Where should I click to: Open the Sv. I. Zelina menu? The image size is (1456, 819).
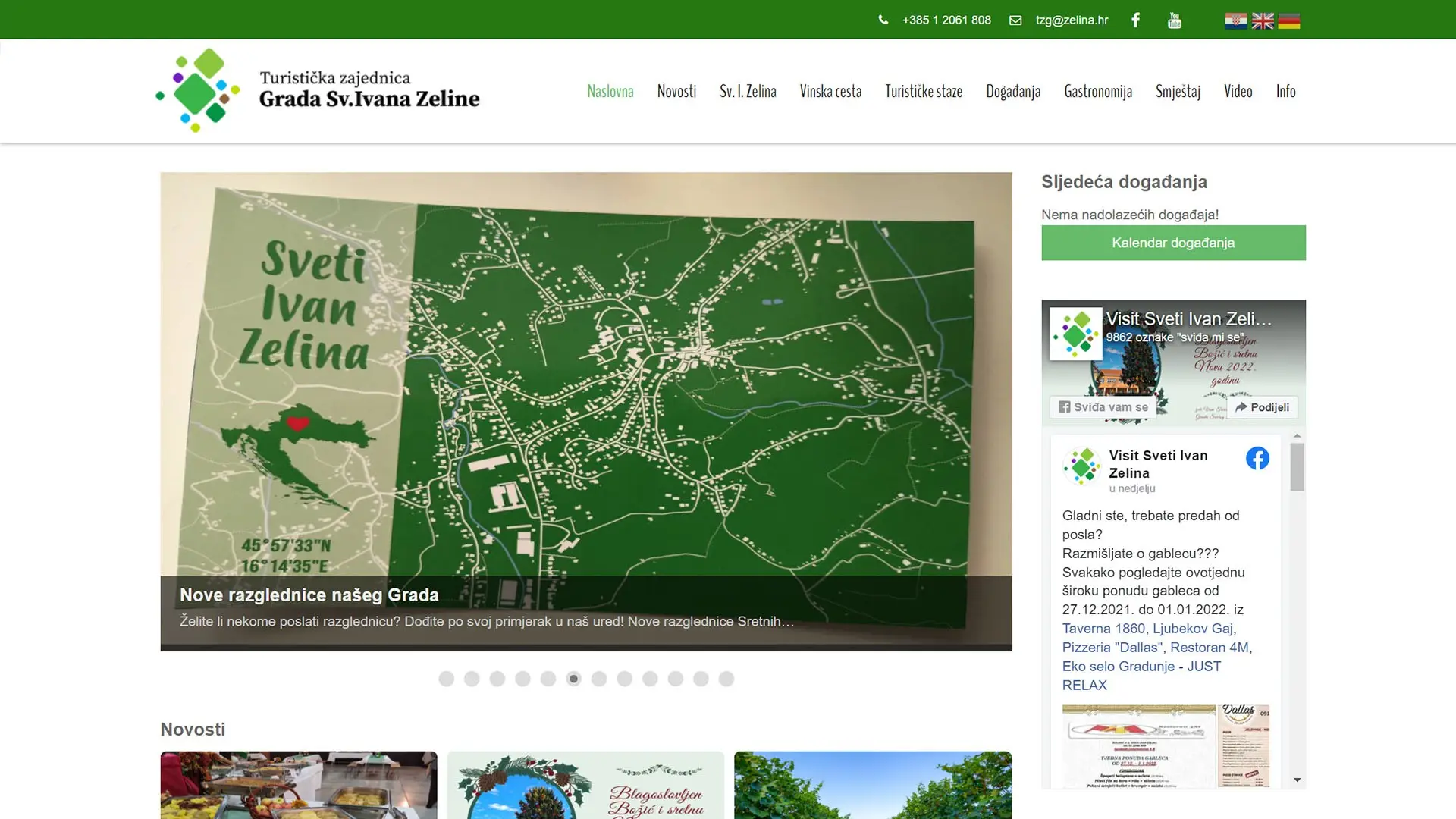[748, 92]
